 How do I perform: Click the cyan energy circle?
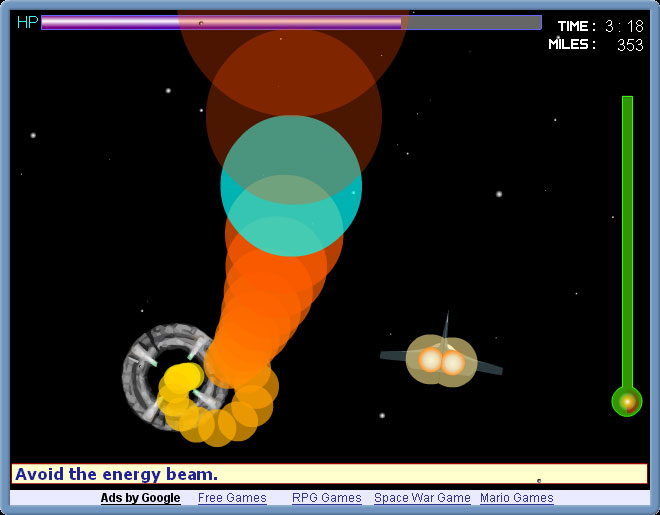pyautogui.click(x=291, y=186)
